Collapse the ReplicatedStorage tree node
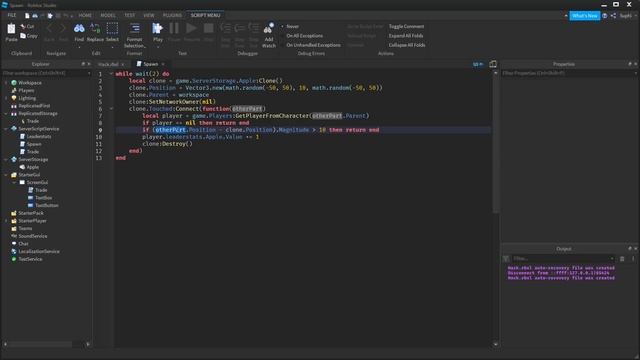The width and height of the screenshot is (640, 360). coord(6,113)
